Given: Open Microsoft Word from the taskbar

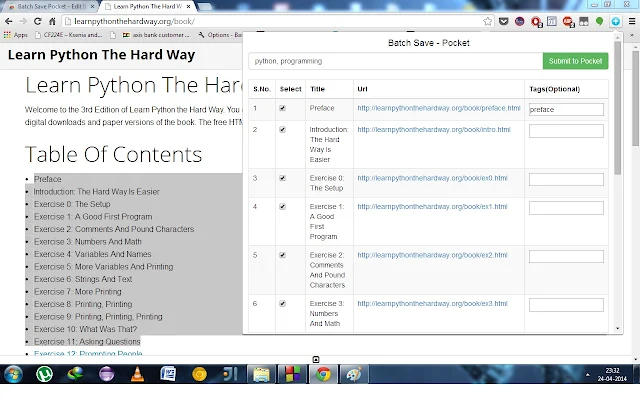Looking at the screenshot, I should (168, 374).
